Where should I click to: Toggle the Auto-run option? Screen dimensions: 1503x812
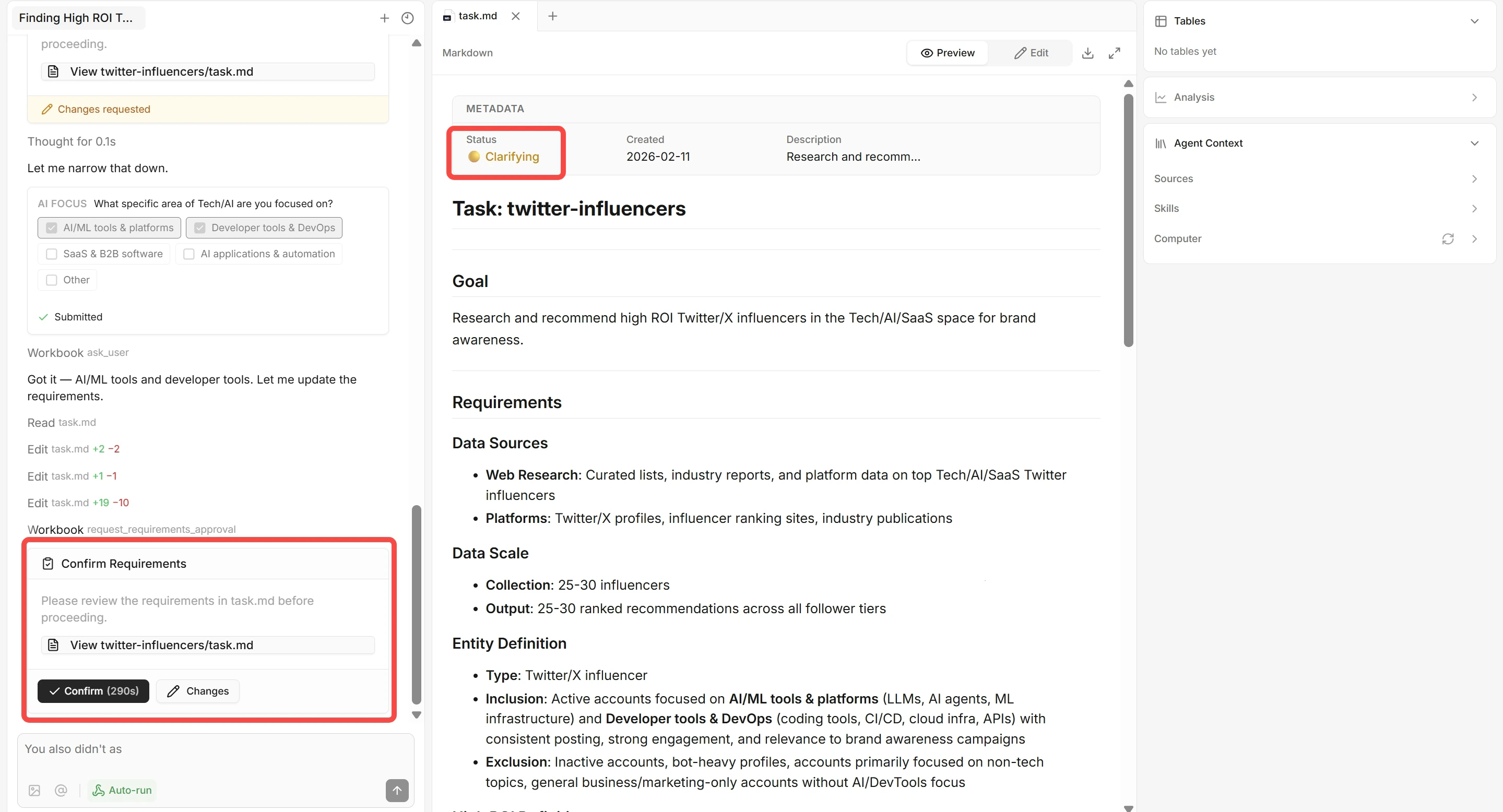point(122,790)
